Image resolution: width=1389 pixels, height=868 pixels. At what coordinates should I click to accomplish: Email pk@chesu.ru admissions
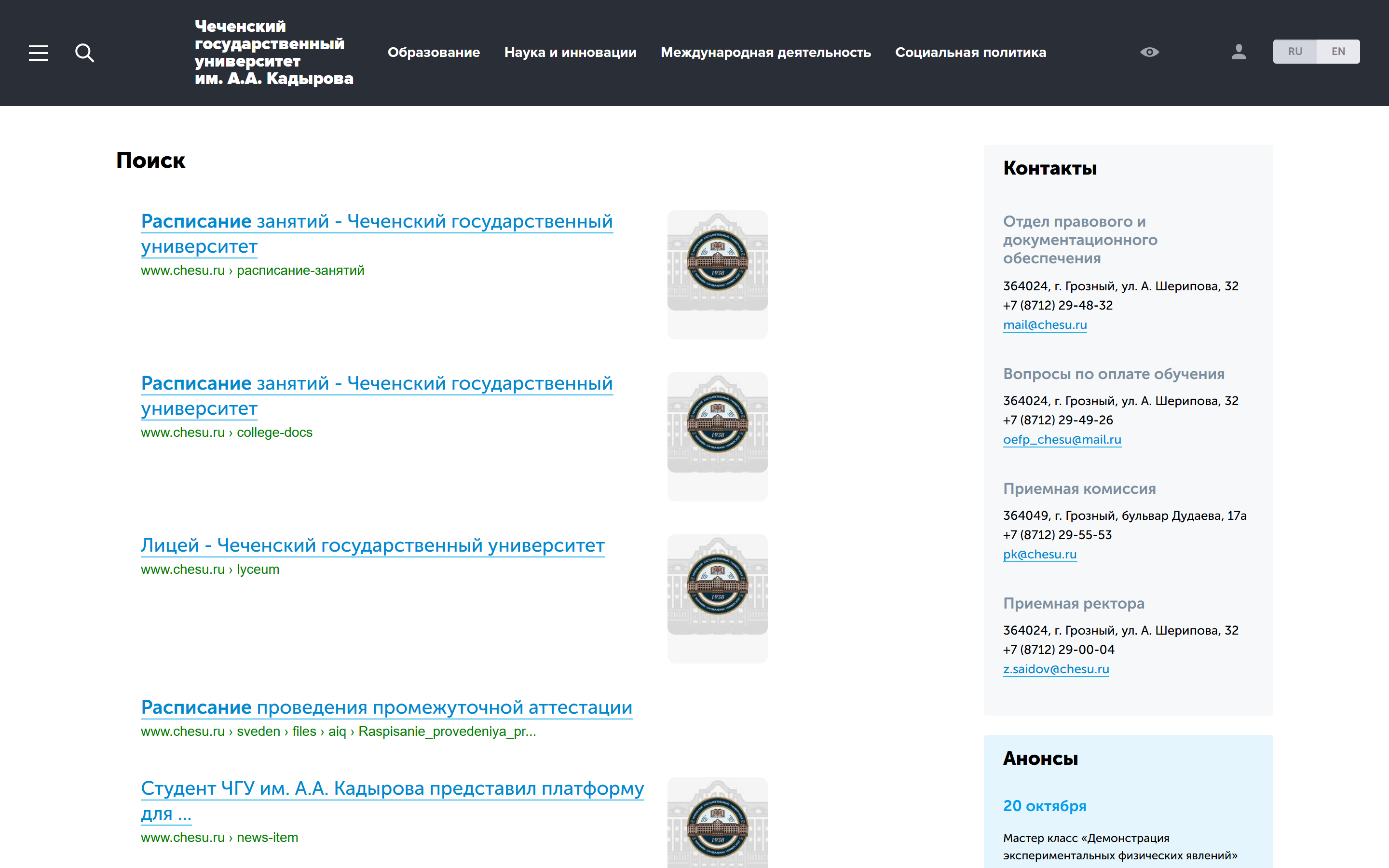[x=1039, y=555]
